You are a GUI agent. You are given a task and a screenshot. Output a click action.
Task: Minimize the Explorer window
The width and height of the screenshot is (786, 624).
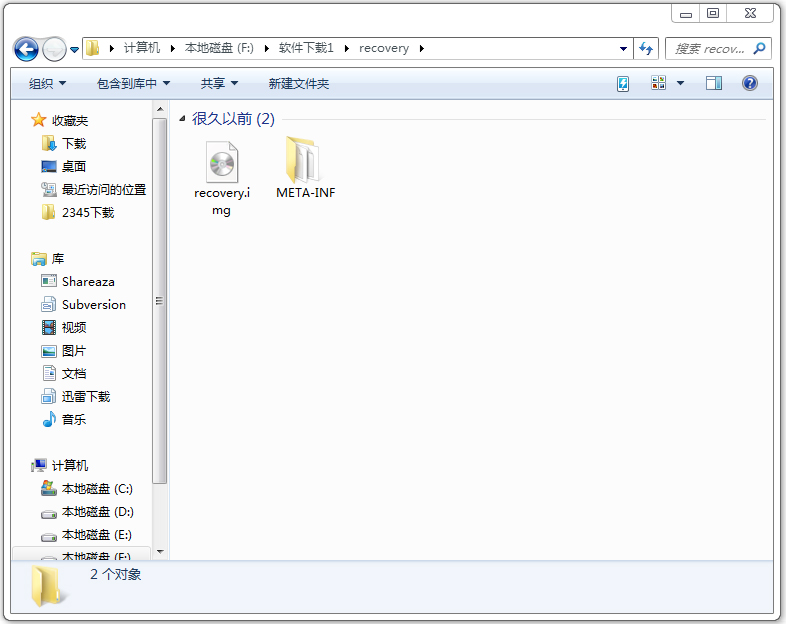coord(686,14)
